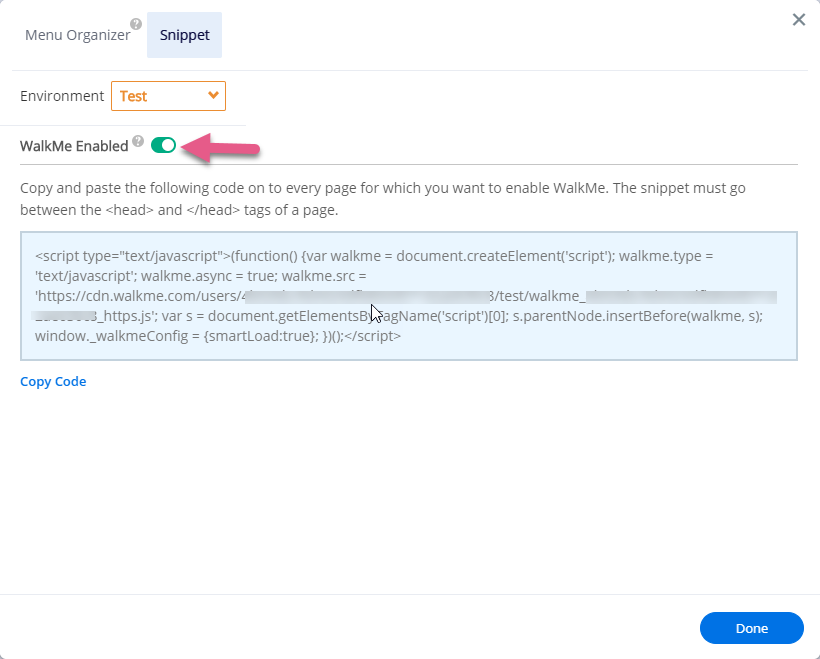Select the Snippet tab

click(184, 35)
